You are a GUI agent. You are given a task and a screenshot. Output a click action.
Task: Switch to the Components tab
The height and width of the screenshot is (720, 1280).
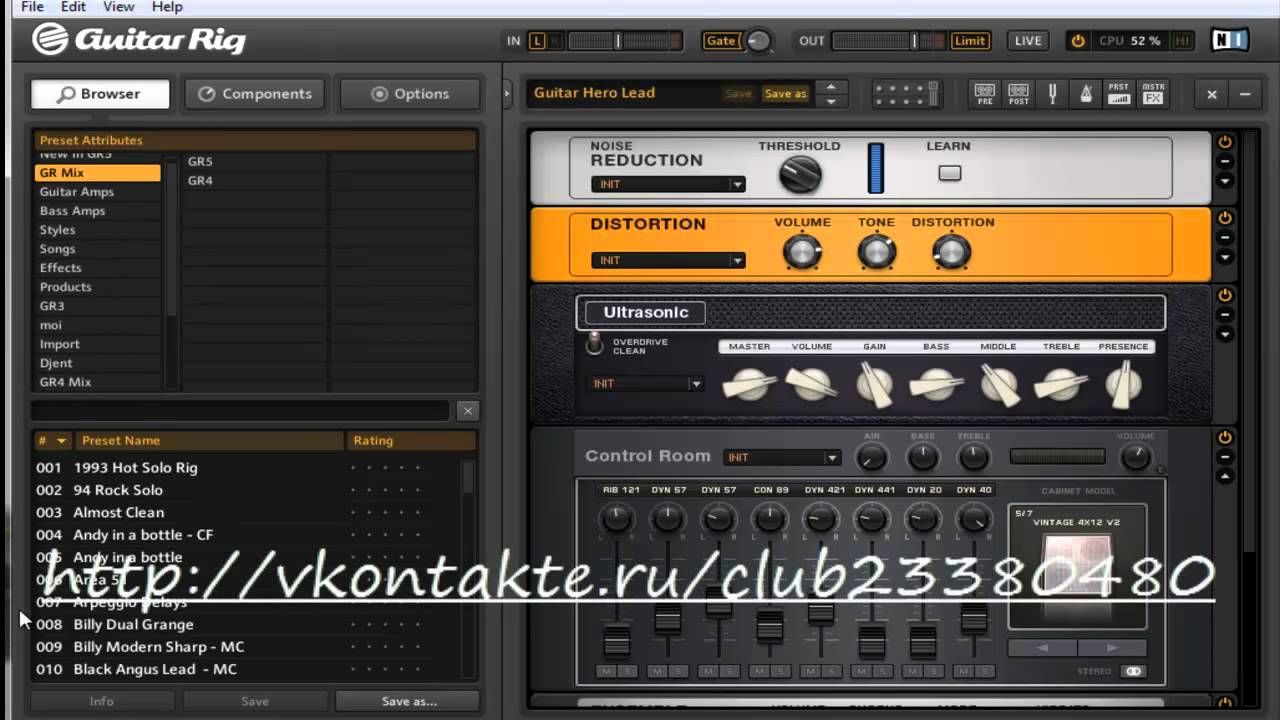(x=254, y=94)
